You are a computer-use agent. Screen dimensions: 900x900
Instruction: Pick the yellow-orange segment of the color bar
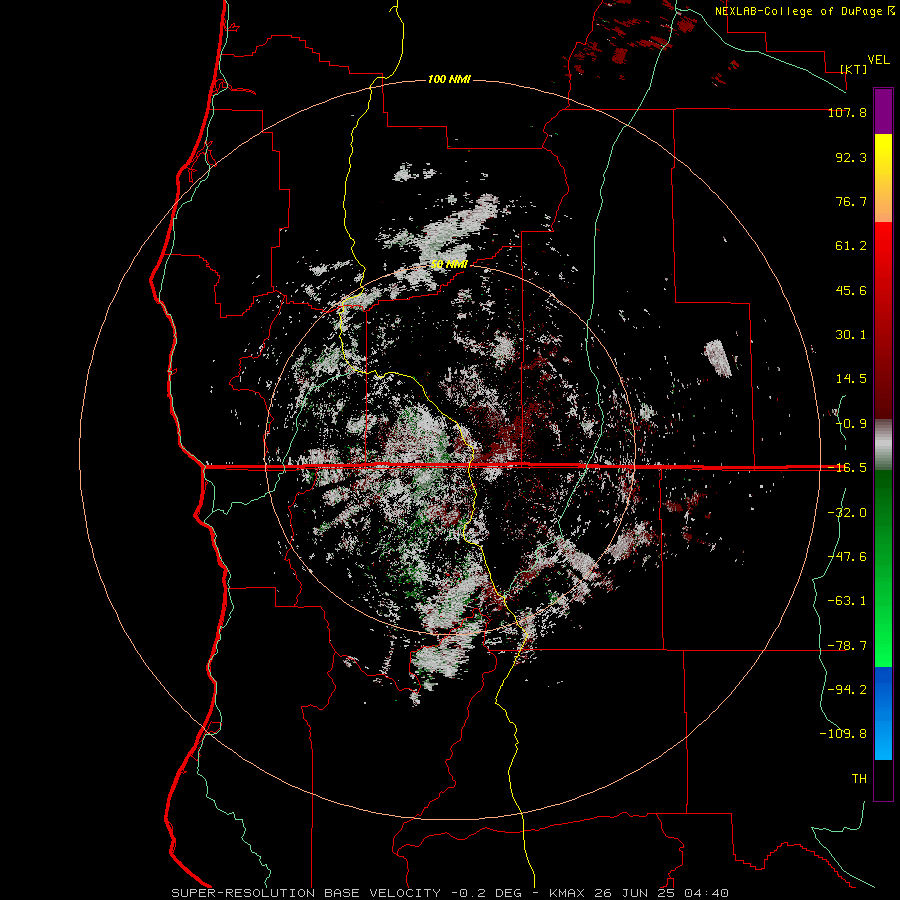[x=883, y=178]
